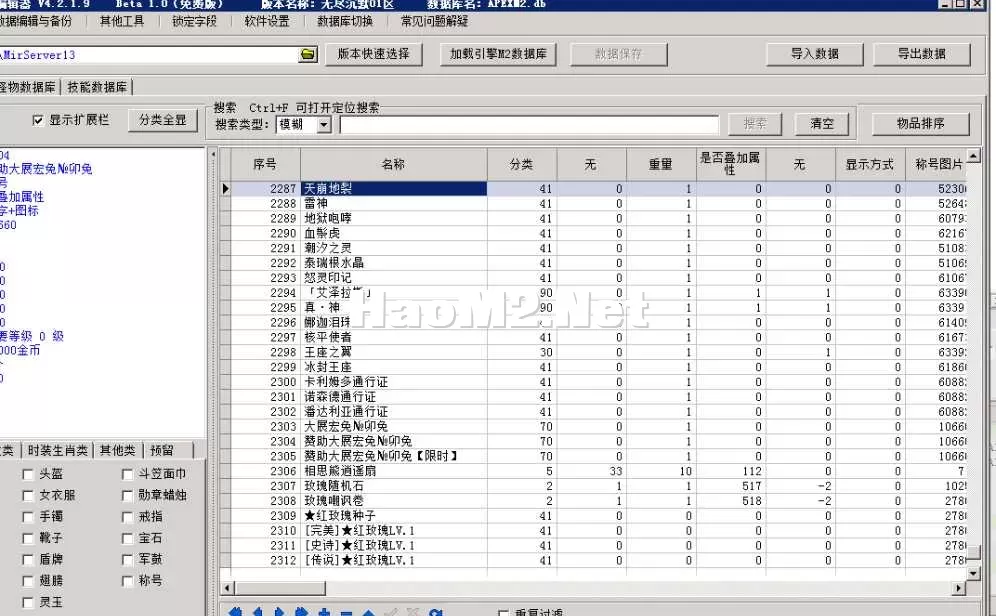The width and height of the screenshot is (996, 616).
Task: Click the 导出数据 button
Action: 922,54
